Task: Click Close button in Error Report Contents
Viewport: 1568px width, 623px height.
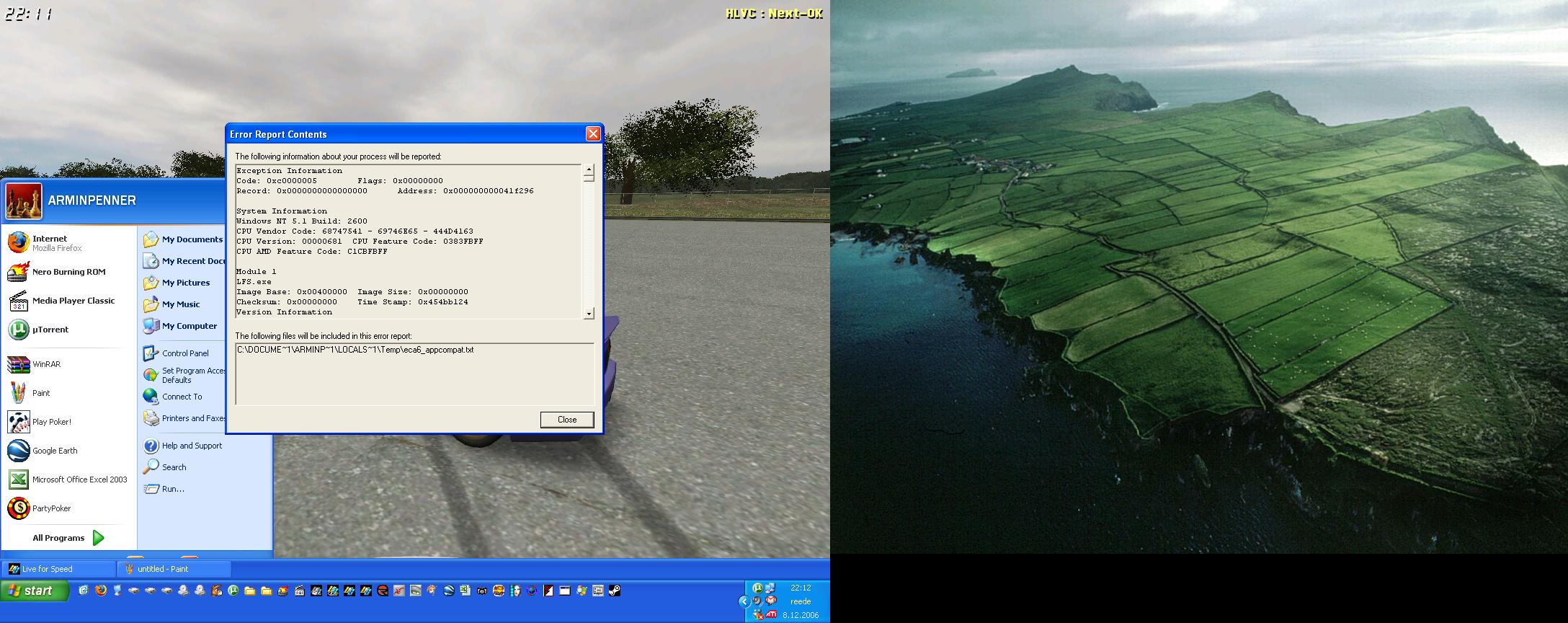Action: click(567, 420)
